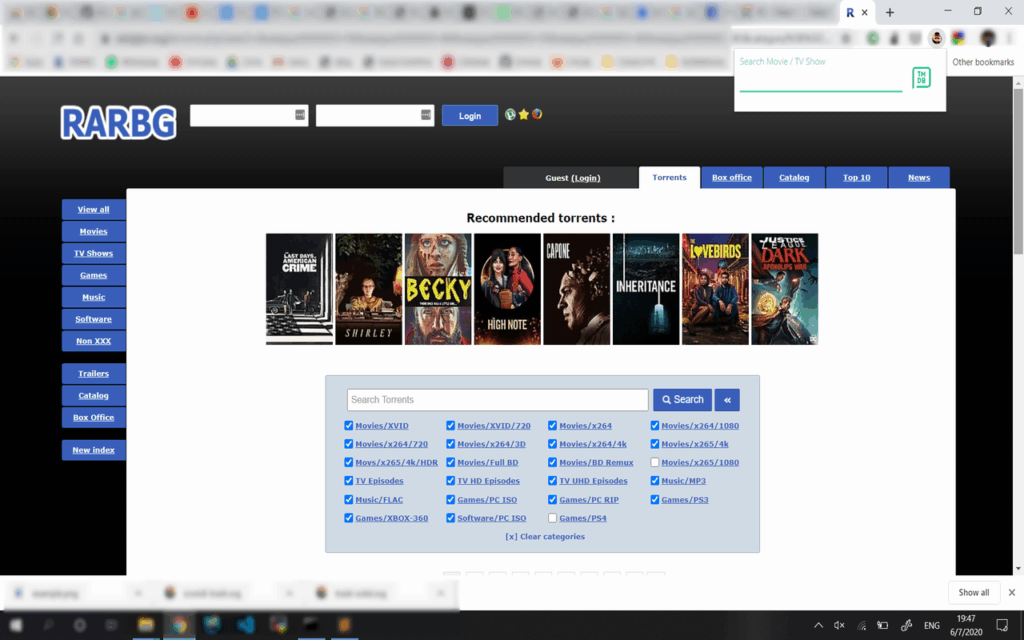Uncheck Movies/x264/1080 checkbox
This screenshot has height=640, width=1024.
click(654, 425)
